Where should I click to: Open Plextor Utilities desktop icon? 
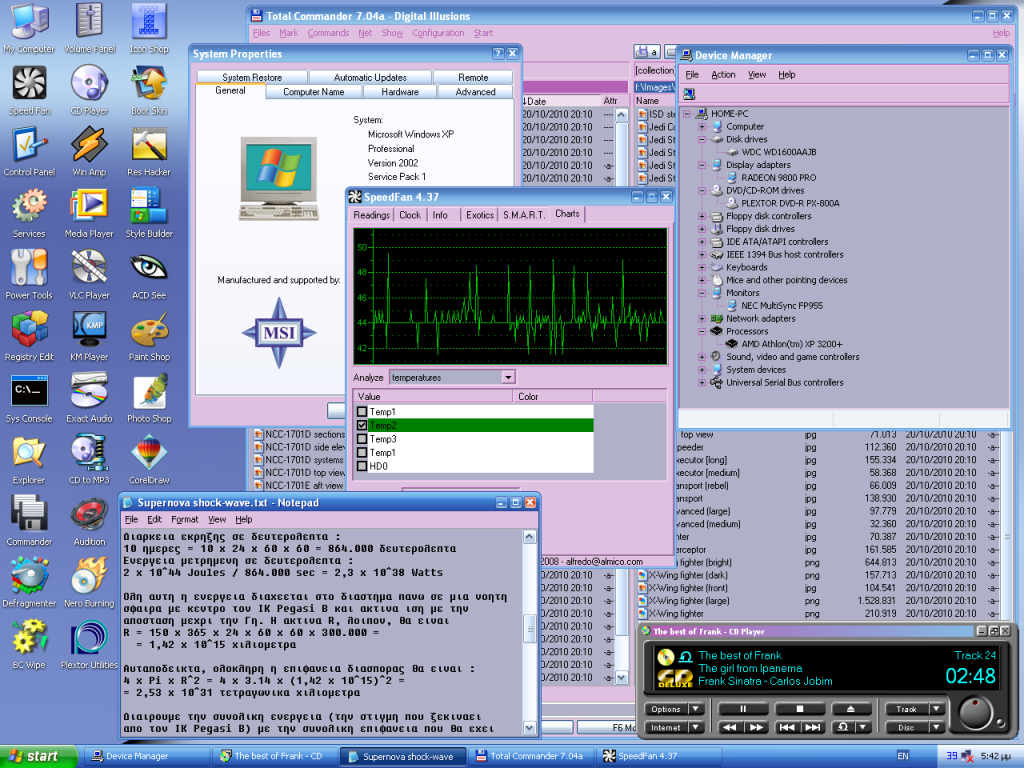coord(89,644)
